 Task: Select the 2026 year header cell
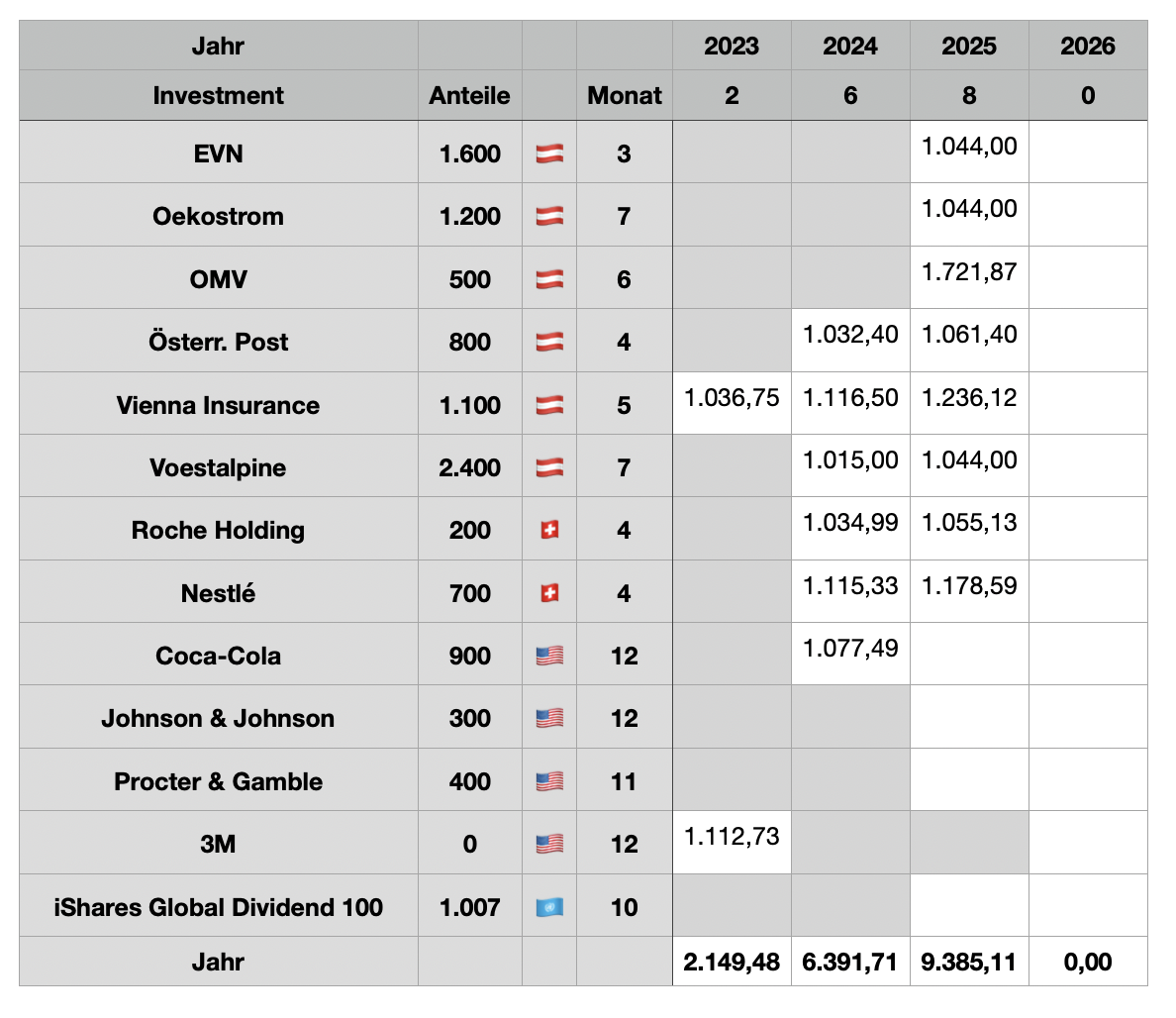coord(1088,46)
